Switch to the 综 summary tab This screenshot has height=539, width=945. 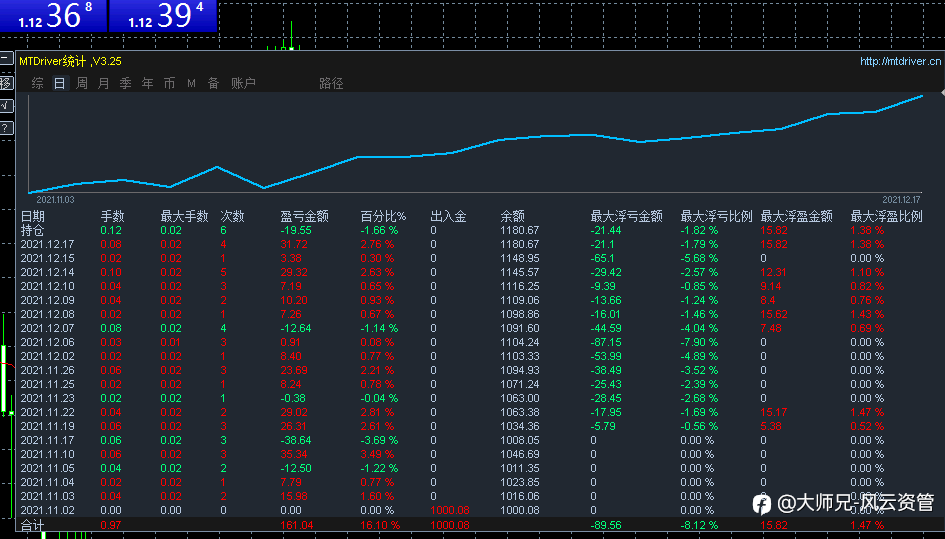click(x=37, y=83)
